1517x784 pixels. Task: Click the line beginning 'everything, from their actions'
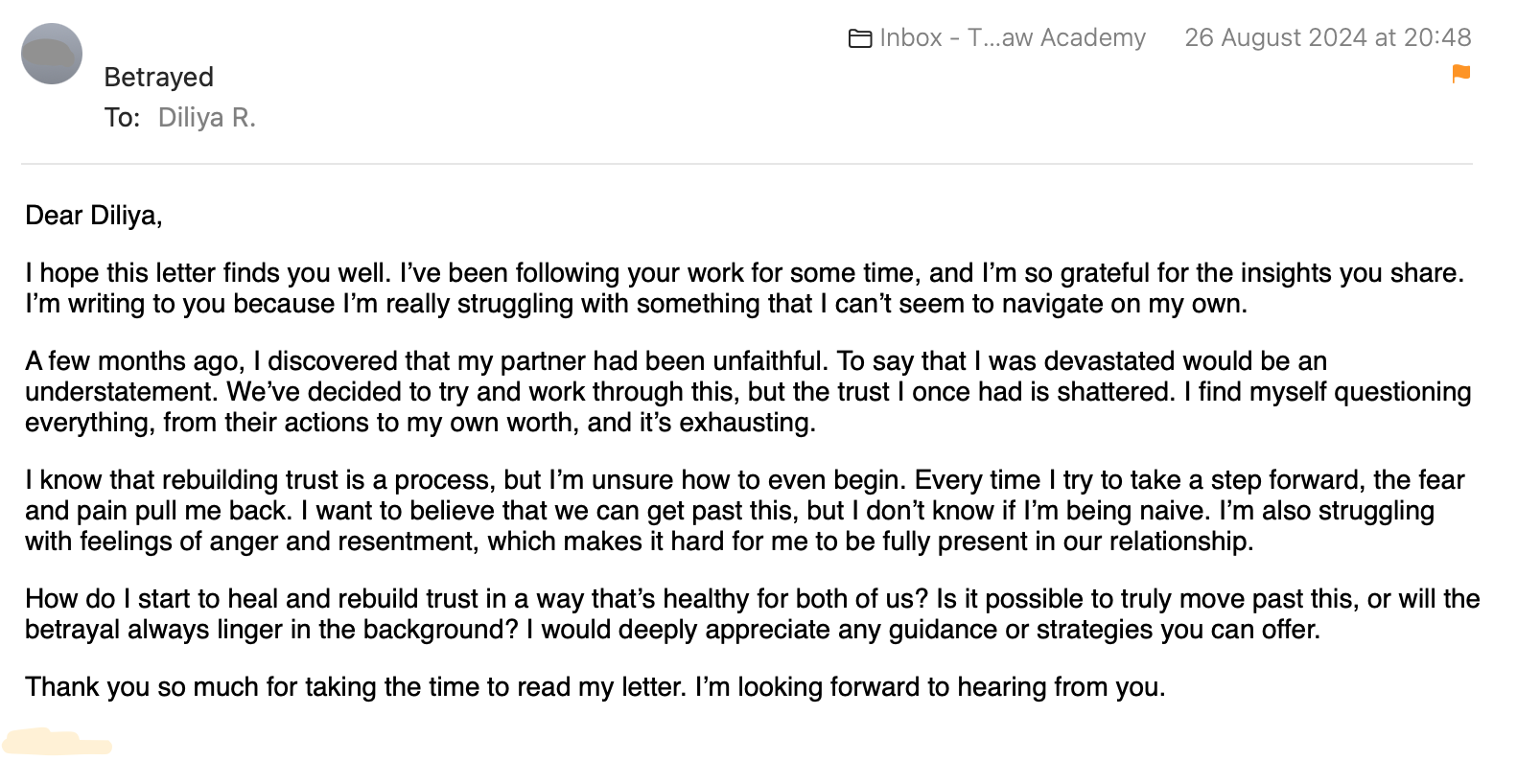pos(420,423)
